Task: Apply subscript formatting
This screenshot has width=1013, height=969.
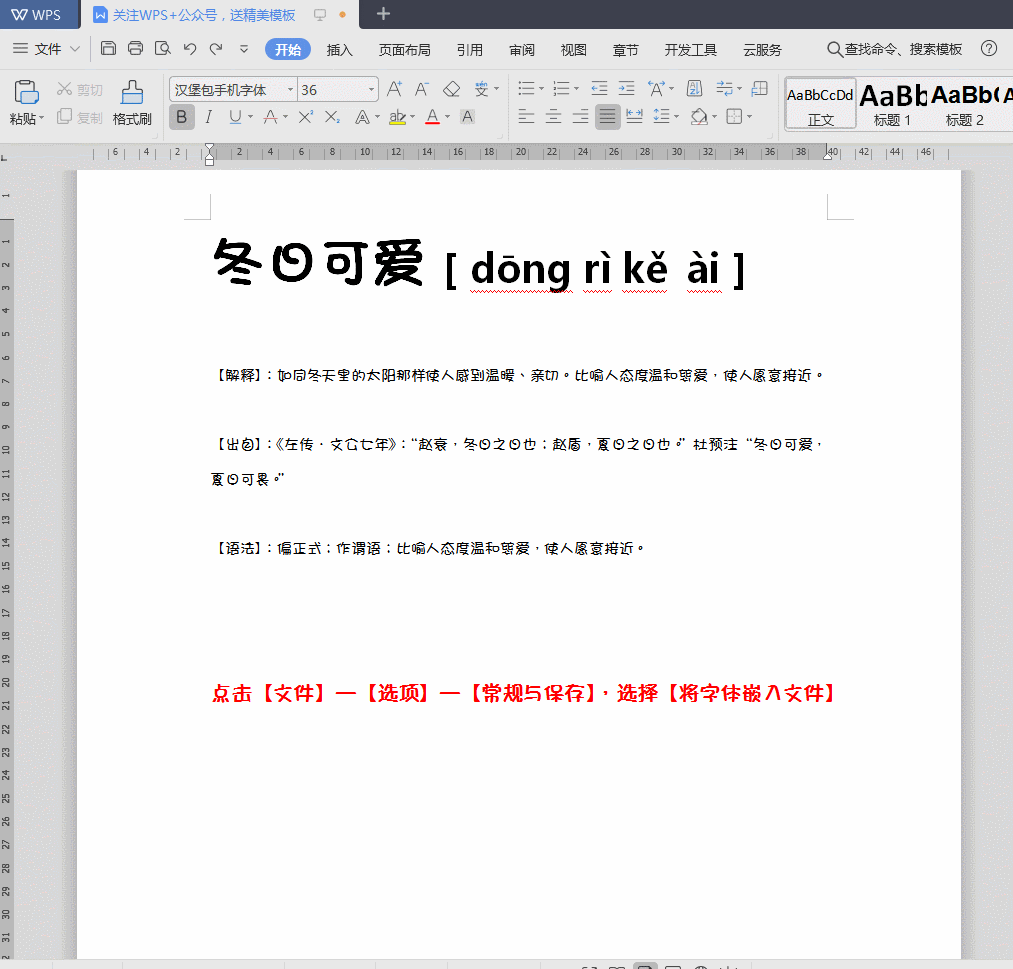Action: [x=332, y=117]
